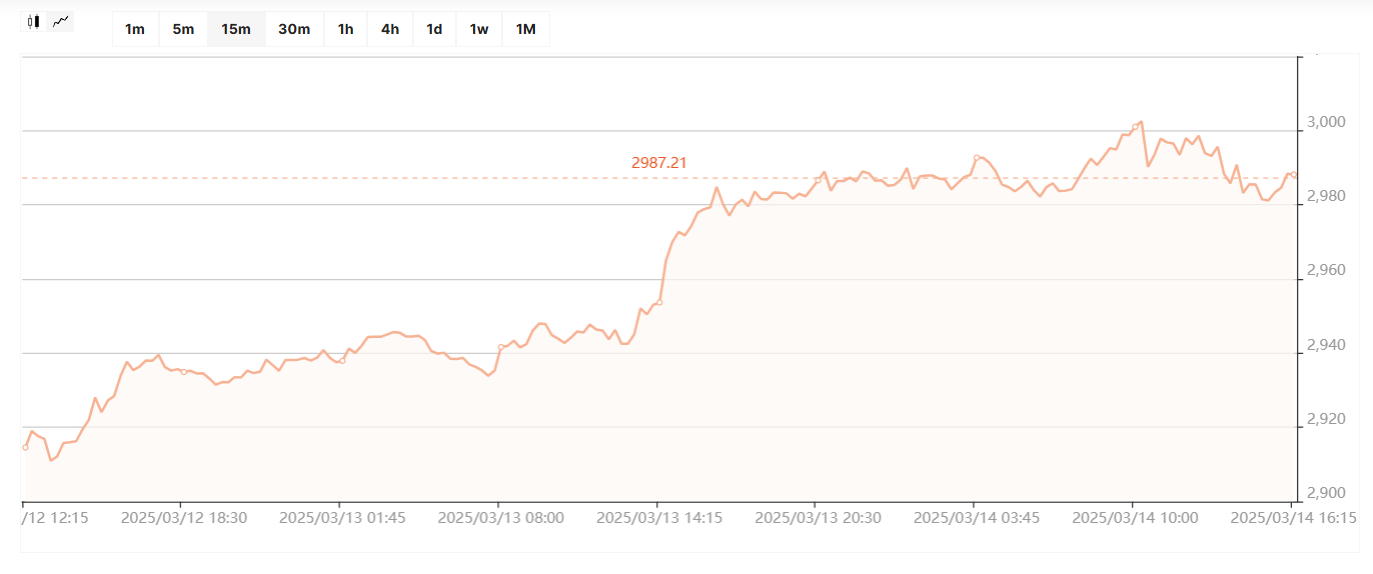Click the data point marker at 2025/03/13 14:15
The width and height of the screenshot is (1373, 574).
pyautogui.click(x=659, y=302)
